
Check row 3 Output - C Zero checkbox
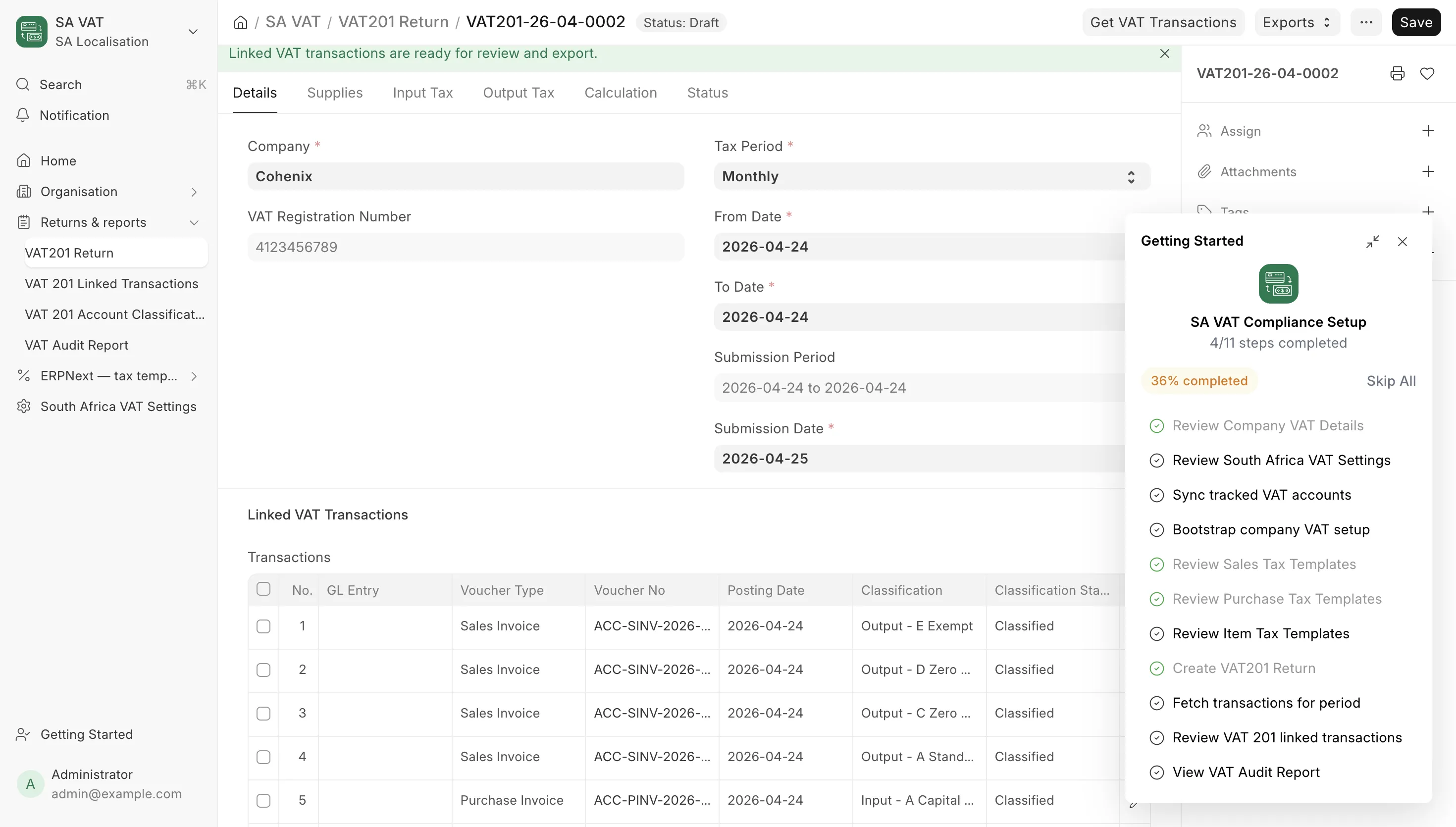pyautogui.click(x=263, y=714)
